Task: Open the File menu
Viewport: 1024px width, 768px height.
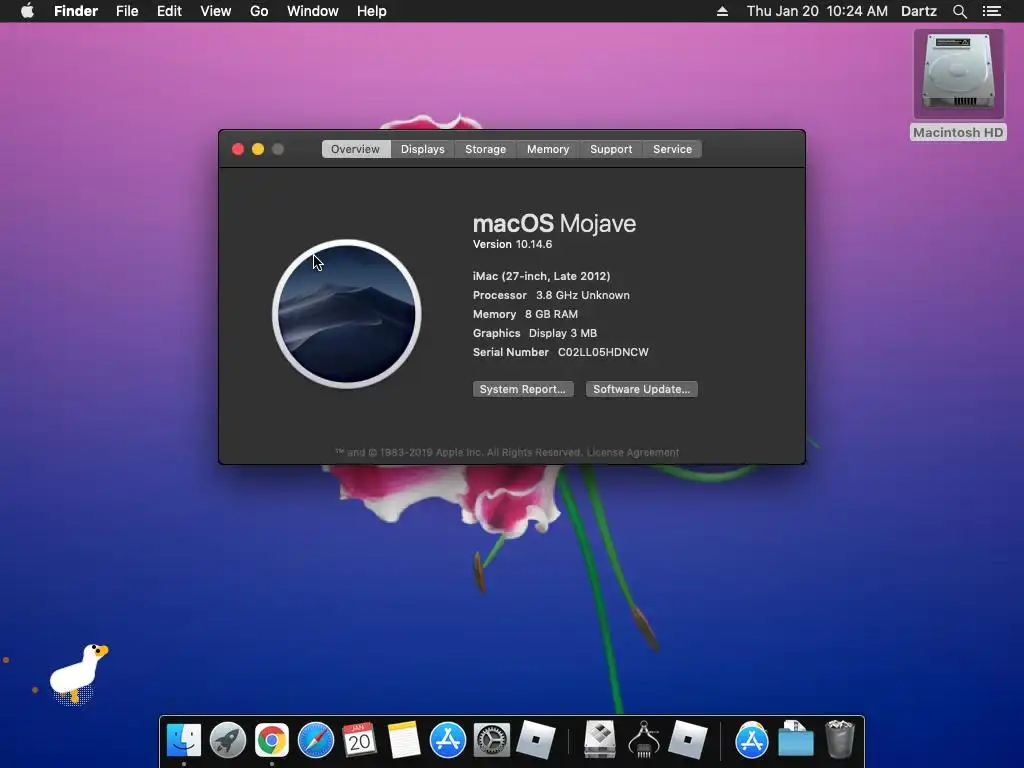Action: pos(127,11)
